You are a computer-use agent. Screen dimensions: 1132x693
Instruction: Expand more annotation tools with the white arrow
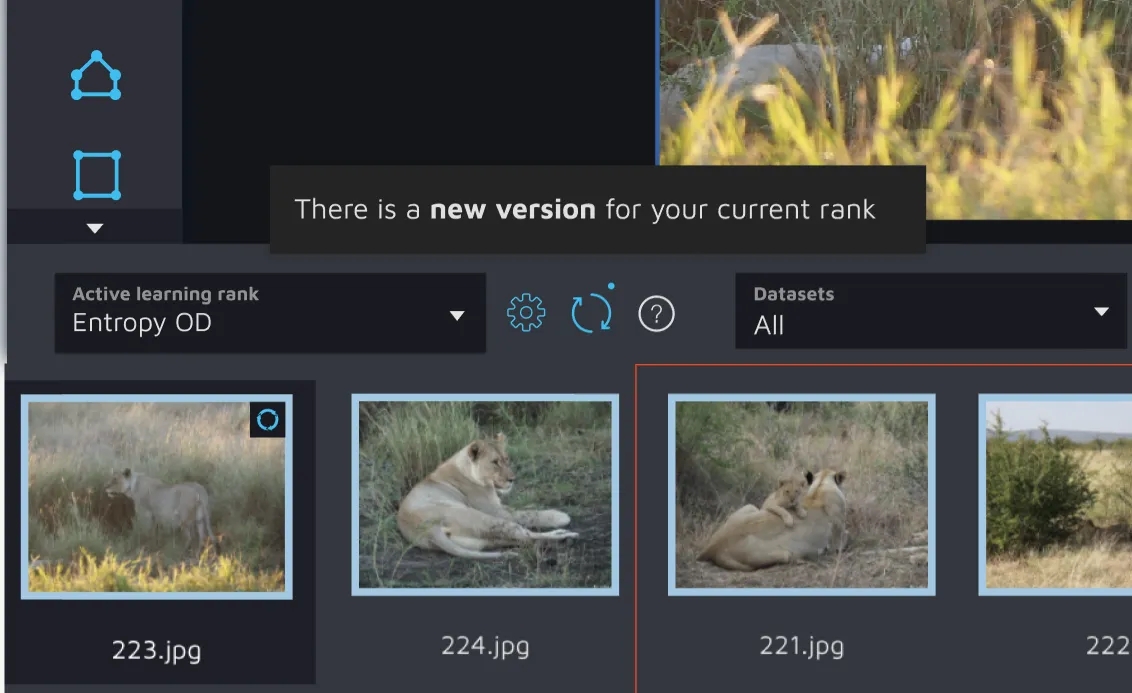click(x=95, y=228)
